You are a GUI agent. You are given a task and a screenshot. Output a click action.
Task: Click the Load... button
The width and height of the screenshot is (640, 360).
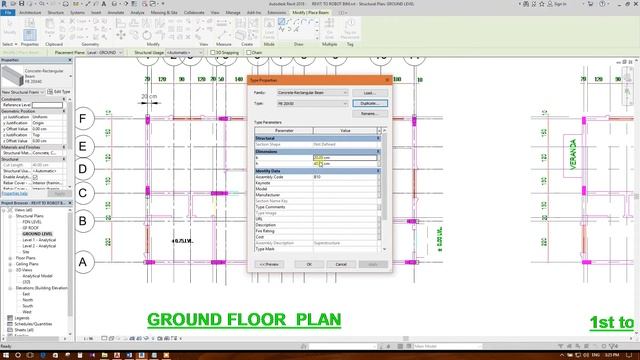click(x=370, y=93)
